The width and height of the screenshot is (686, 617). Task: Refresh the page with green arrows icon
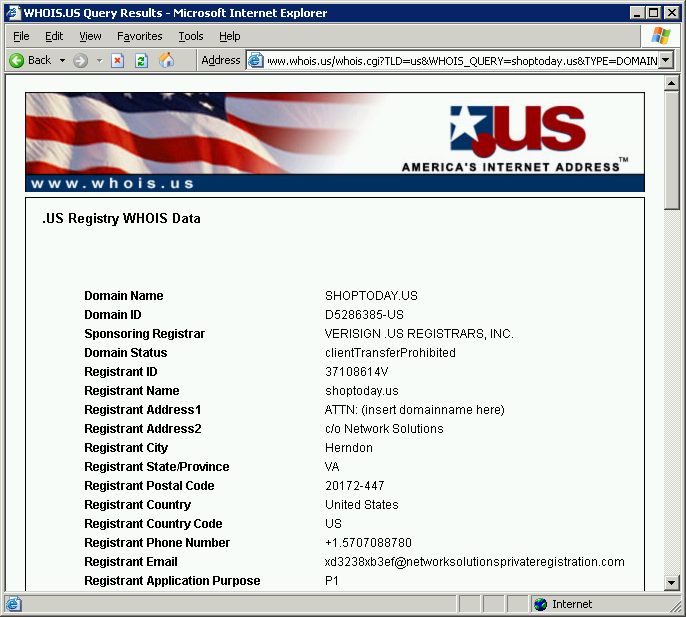141,60
